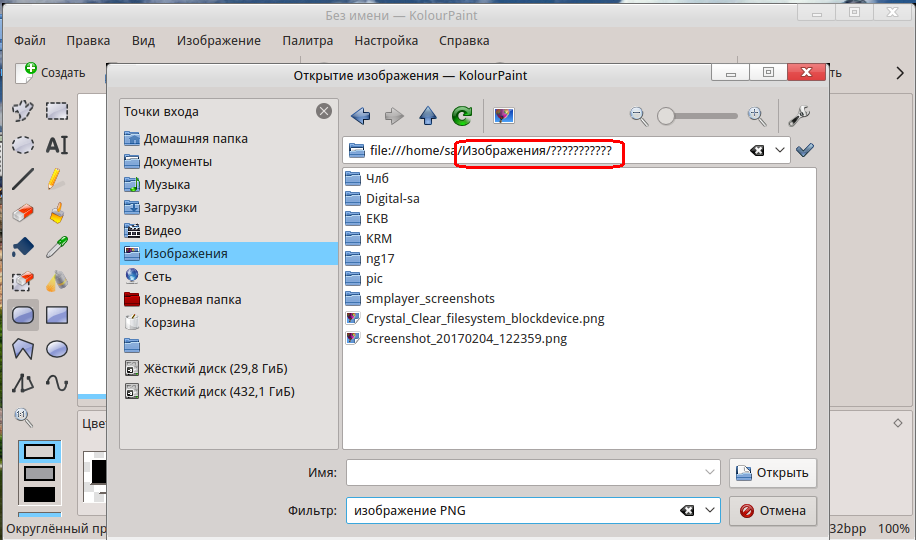Go forward in file dialog
This screenshot has width=916, height=540.
click(x=394, y=116)
